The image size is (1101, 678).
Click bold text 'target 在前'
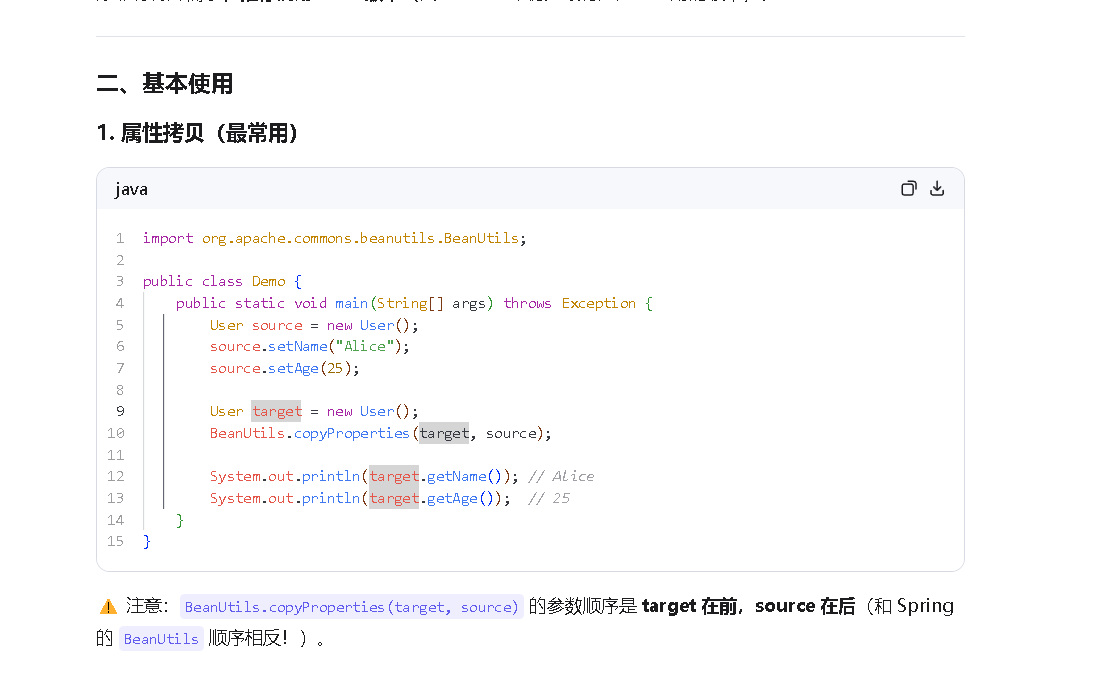coord(689,606)
